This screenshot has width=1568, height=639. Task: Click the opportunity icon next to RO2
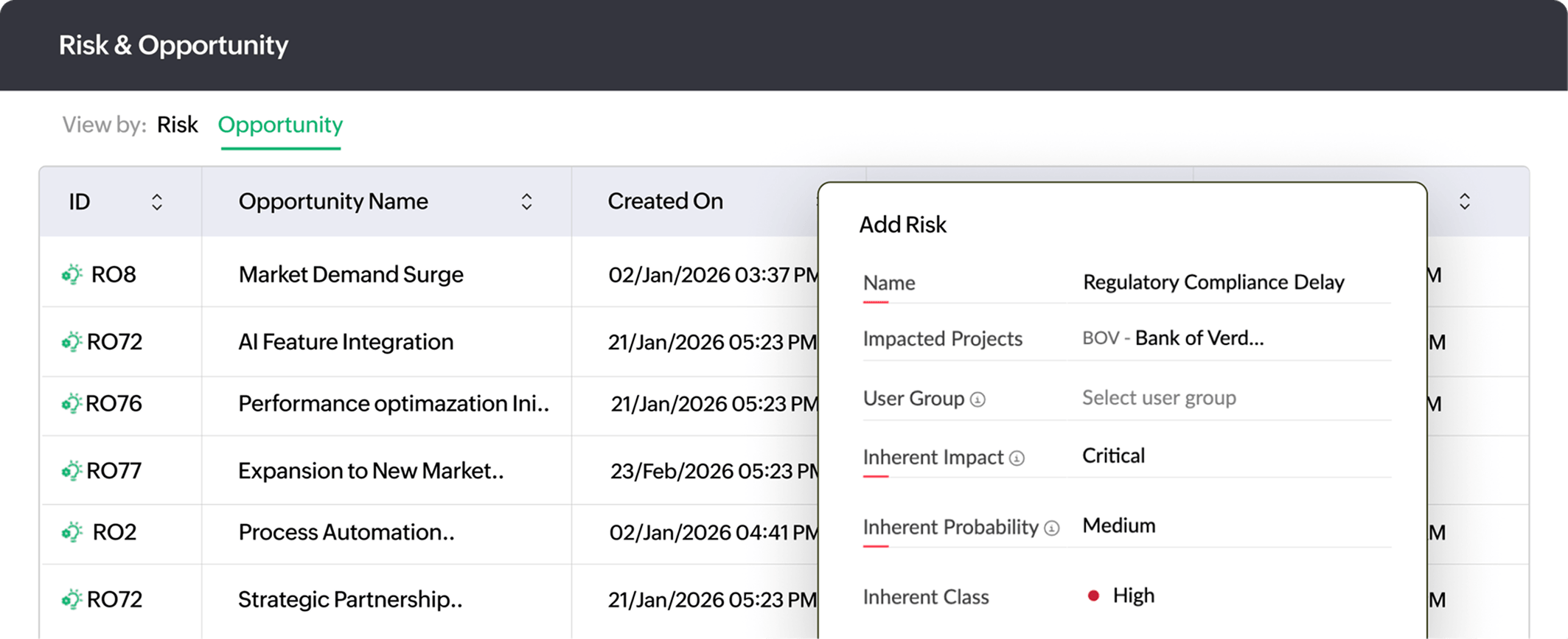(x=72, y=531)
